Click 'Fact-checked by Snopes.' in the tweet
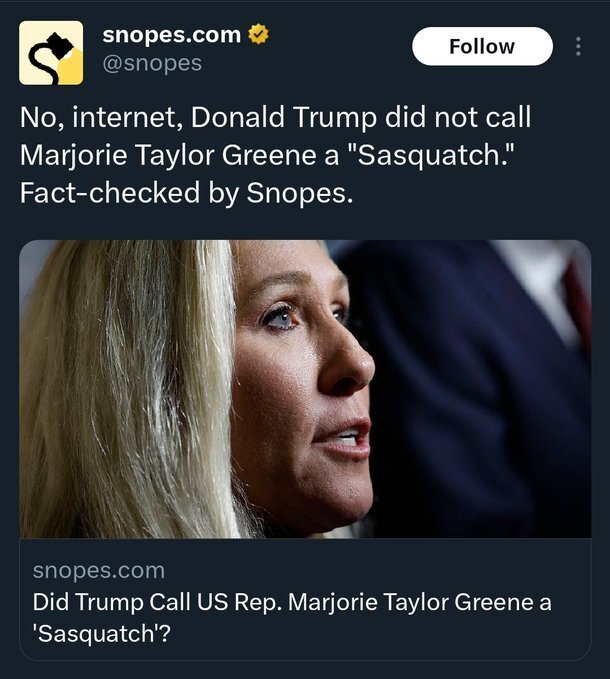The image size is (610, 679). pos(186,191)
